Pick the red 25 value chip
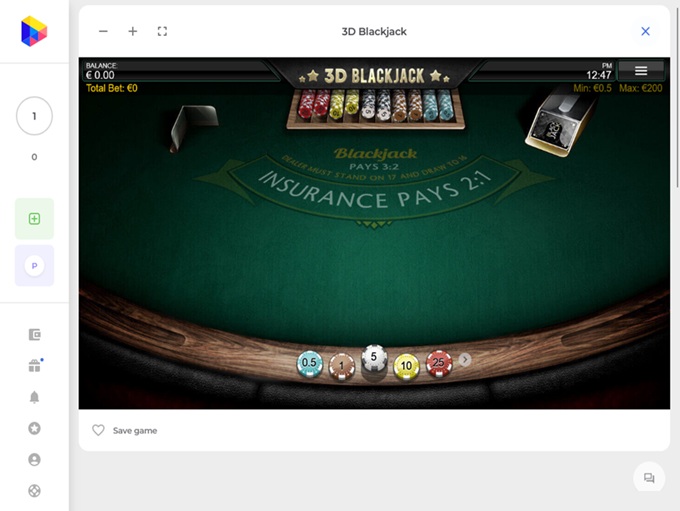 tap(437, 363)
